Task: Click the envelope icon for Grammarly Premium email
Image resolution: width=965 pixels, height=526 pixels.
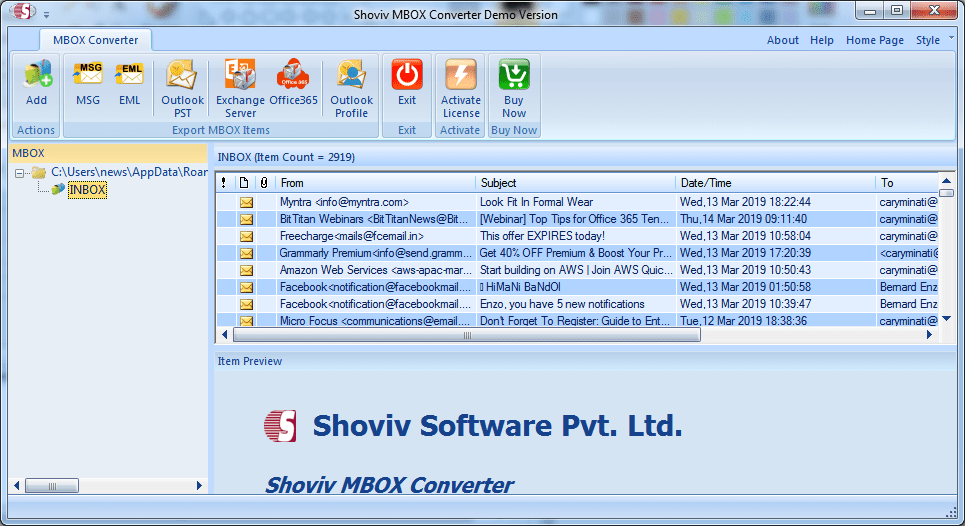Action: pyautogui.click(x=246, y=253)
